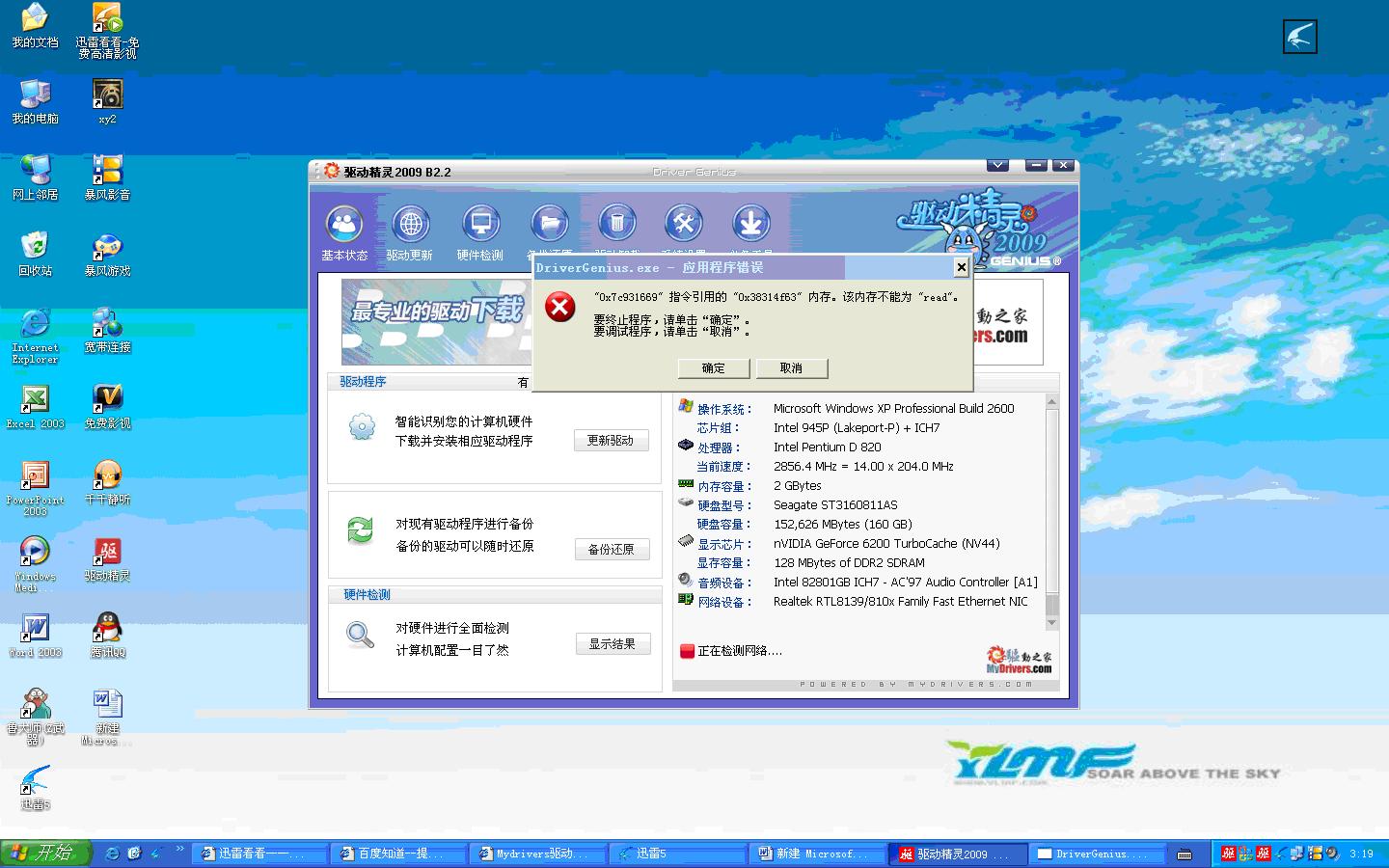Select the 基本状态 people icon
Image resolution: width=1389 pixels, height=868 pixels.
[x=342, y=224]
